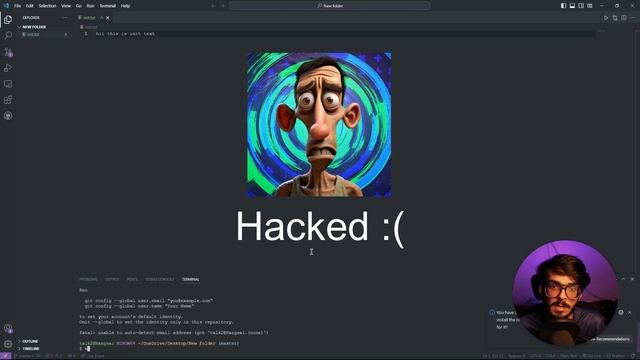
Task: Open the Go menu
Action: click(78, 6)
